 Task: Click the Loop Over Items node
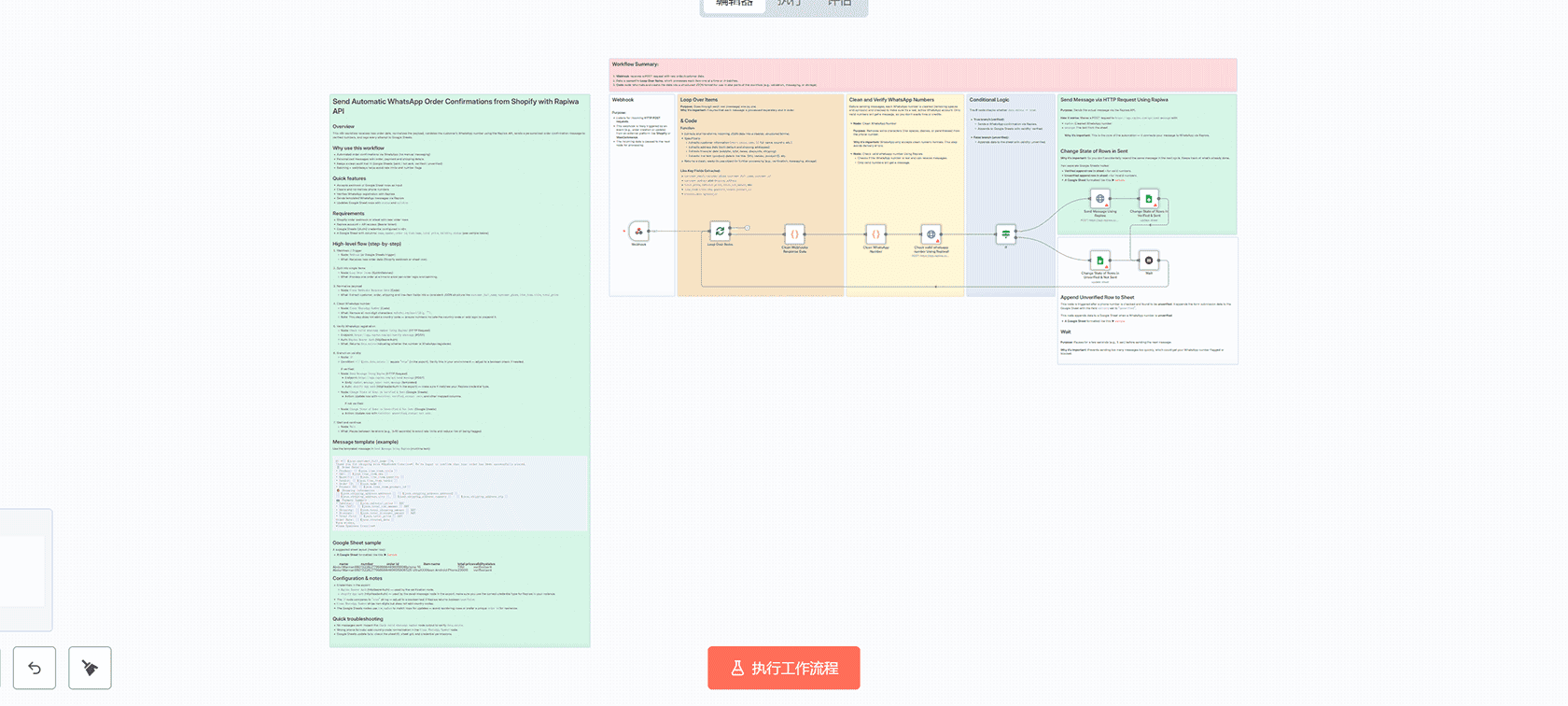720,232
